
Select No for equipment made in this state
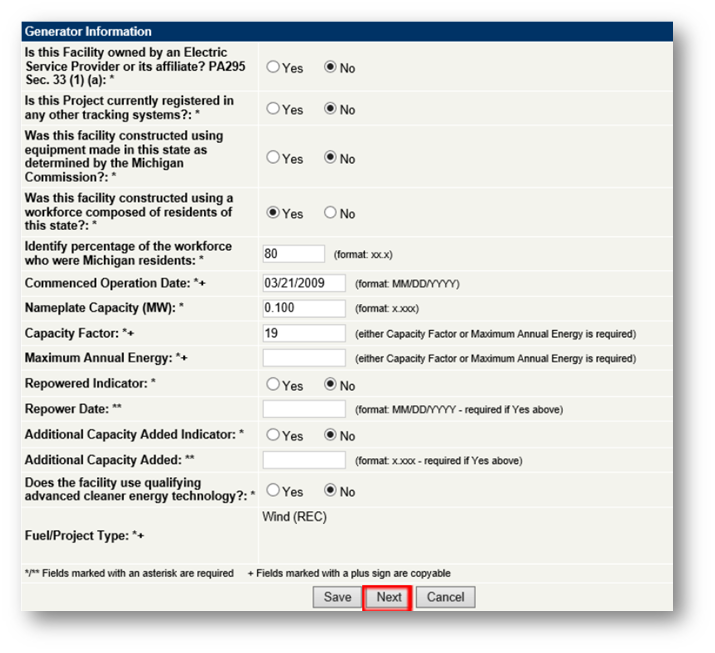pyautogui.click(x=330, y=158)
